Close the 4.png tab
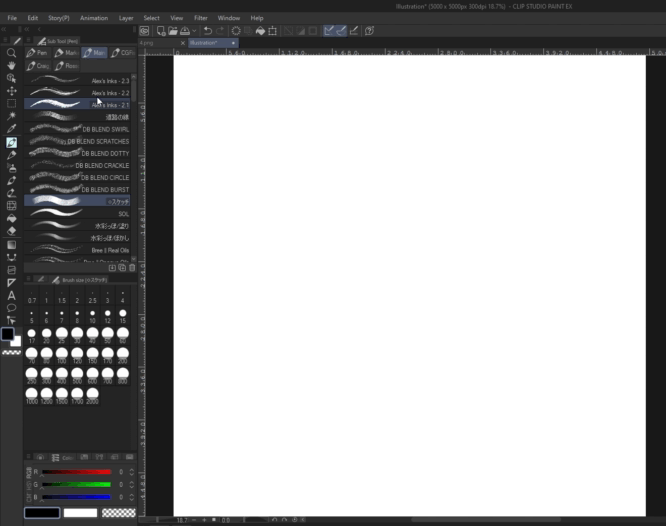 pos(183,43)
